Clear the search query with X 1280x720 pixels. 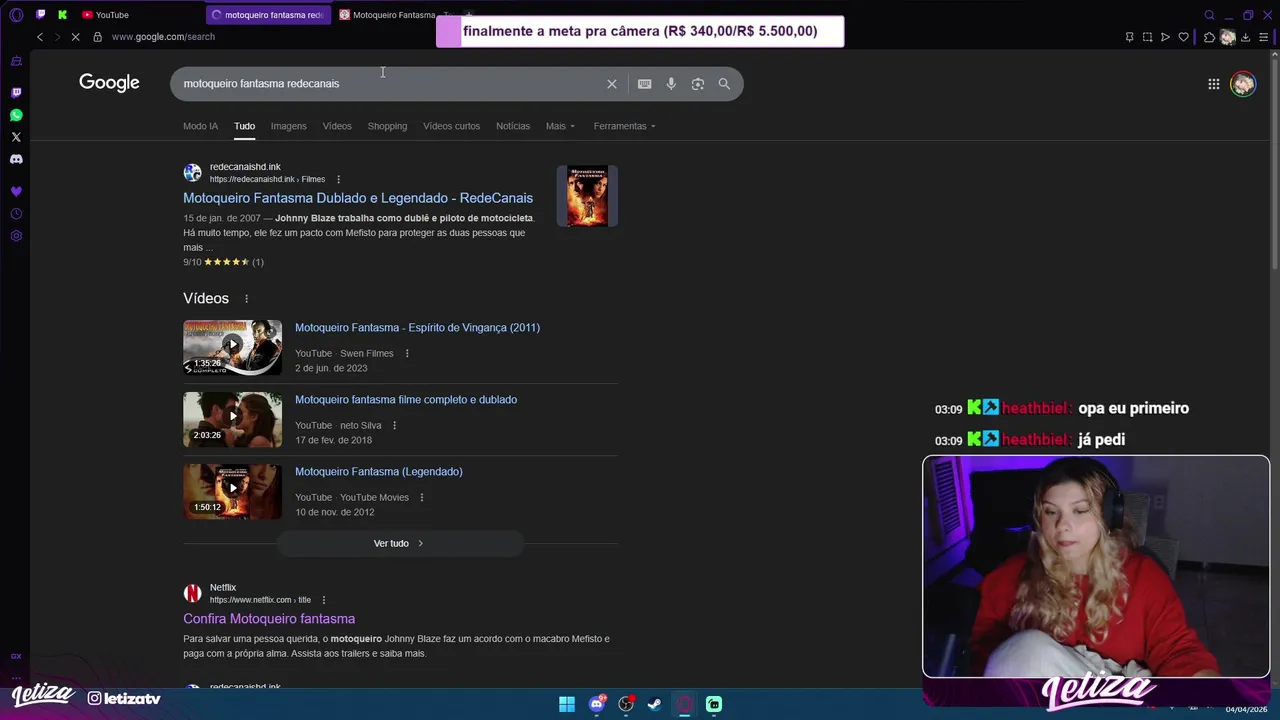click(x=612, y=84)
